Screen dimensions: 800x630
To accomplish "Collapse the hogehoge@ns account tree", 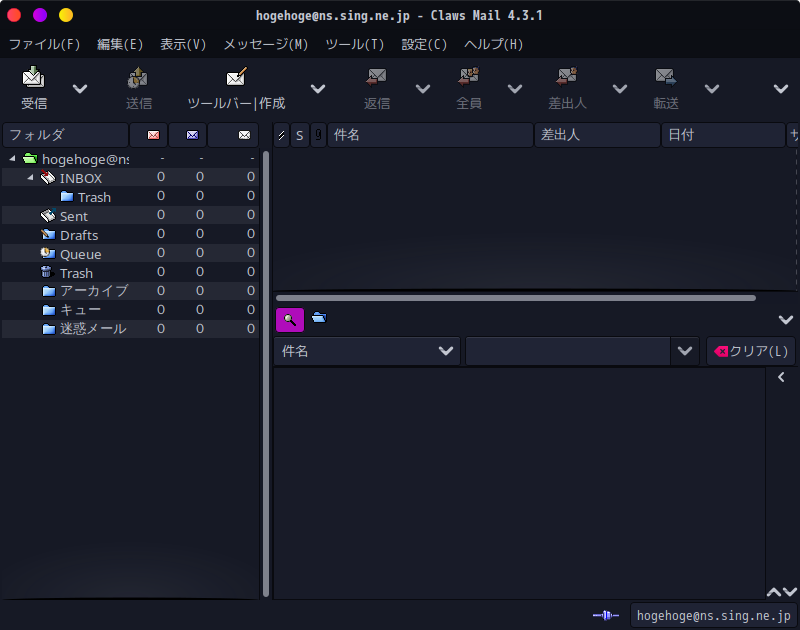I will tap(12, 159).
